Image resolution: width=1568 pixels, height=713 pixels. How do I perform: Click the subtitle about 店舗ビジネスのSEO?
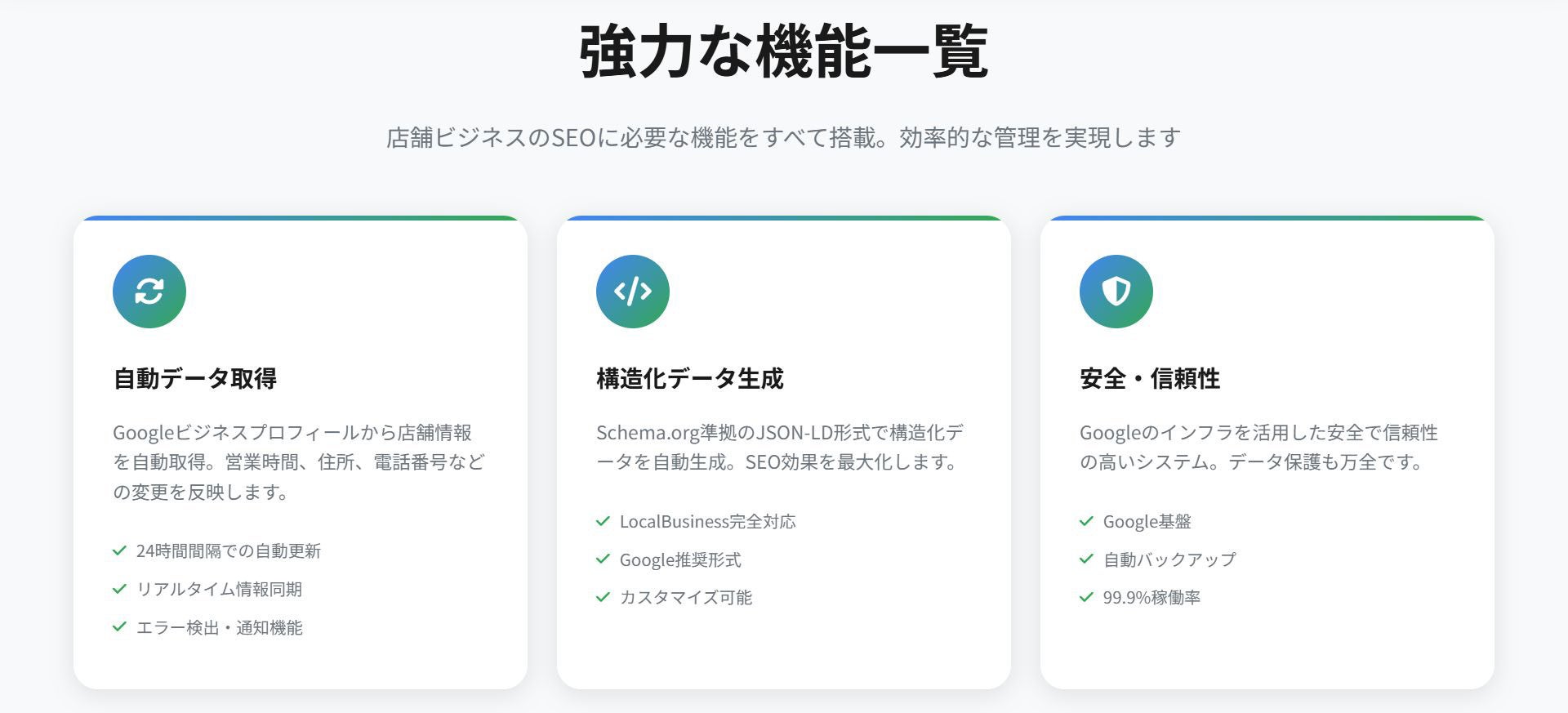784,137
